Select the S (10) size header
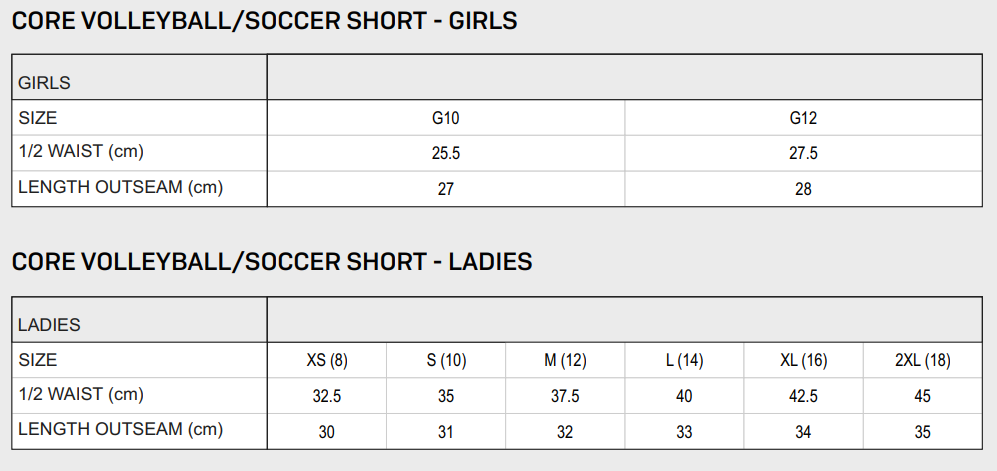 [x=446, y=361]
